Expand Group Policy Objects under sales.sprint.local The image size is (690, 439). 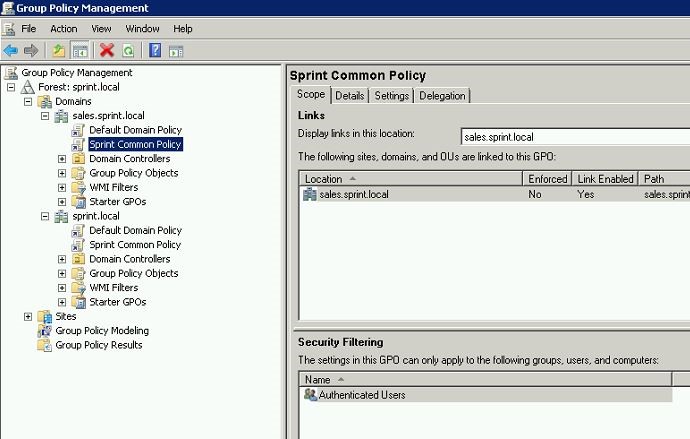62,173
